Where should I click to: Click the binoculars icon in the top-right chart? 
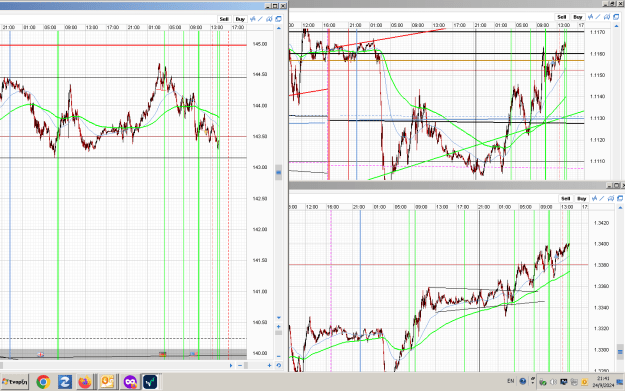607,17
